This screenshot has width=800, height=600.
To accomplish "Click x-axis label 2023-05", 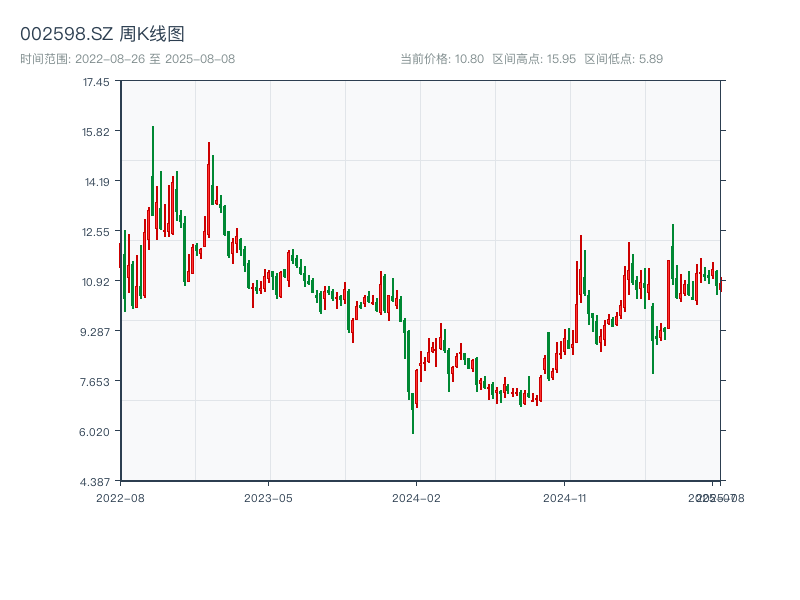I will click(268, 498).
